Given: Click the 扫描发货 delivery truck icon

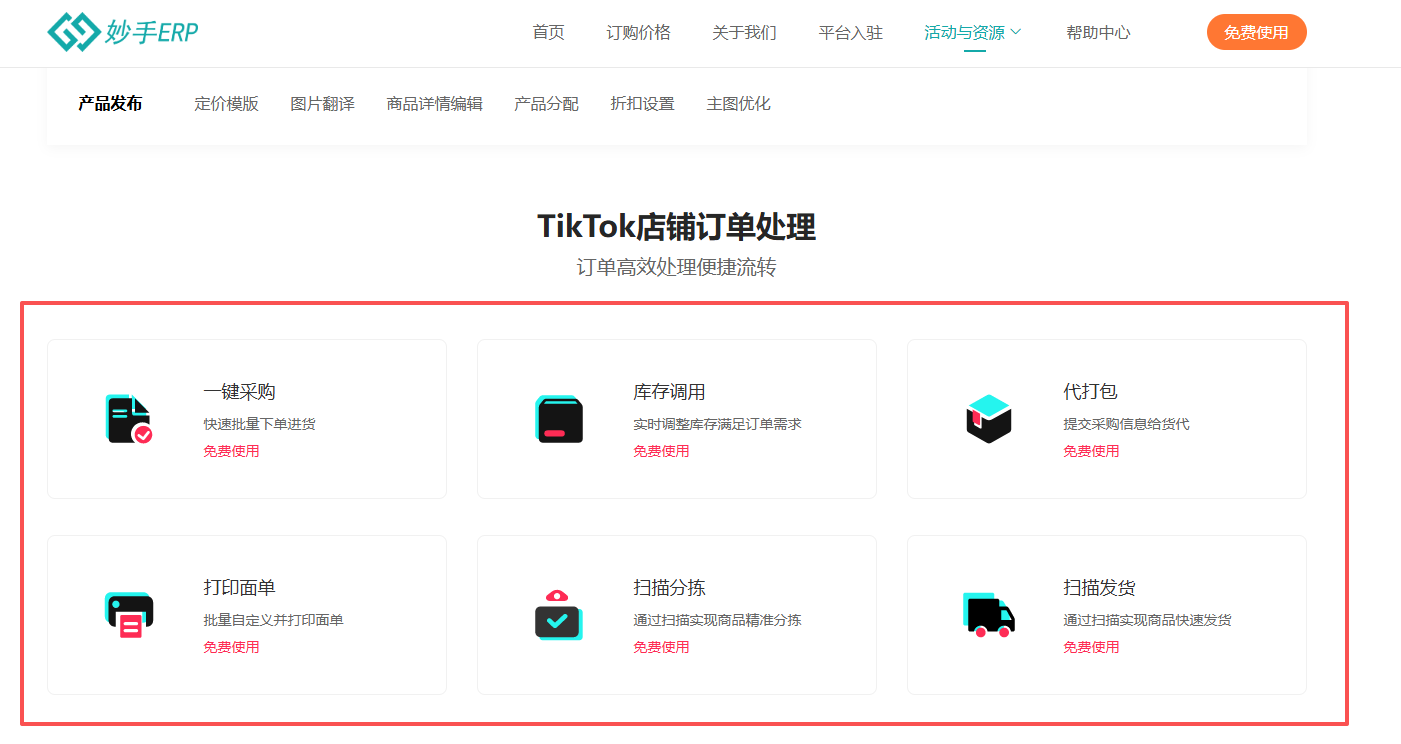Looking at the screenshot, I should coord(988,614).
